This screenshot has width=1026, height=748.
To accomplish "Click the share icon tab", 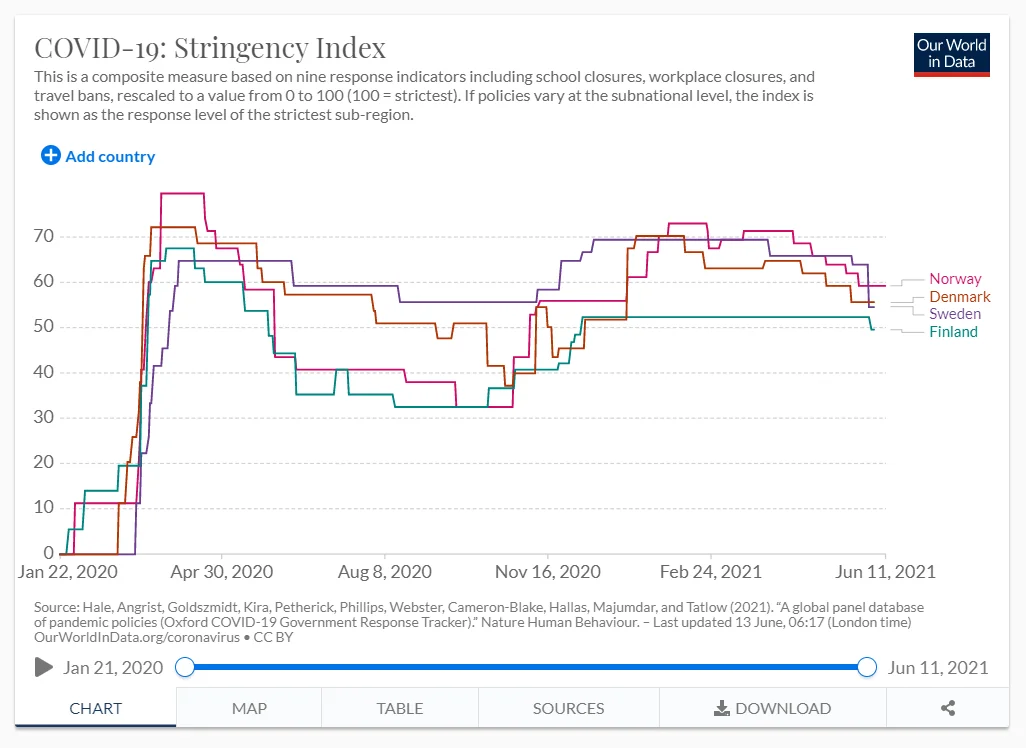I will coord(948,708).
